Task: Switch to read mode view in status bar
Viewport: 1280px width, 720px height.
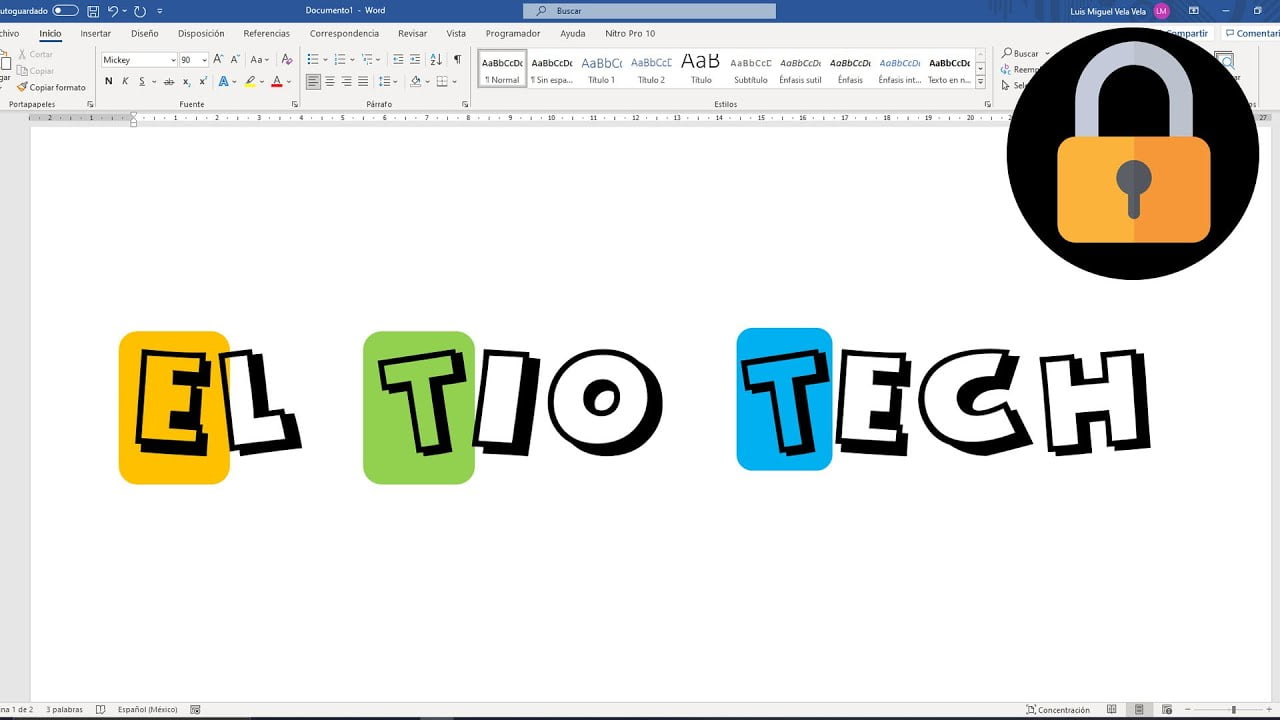Action: (x=1112, y=710)
